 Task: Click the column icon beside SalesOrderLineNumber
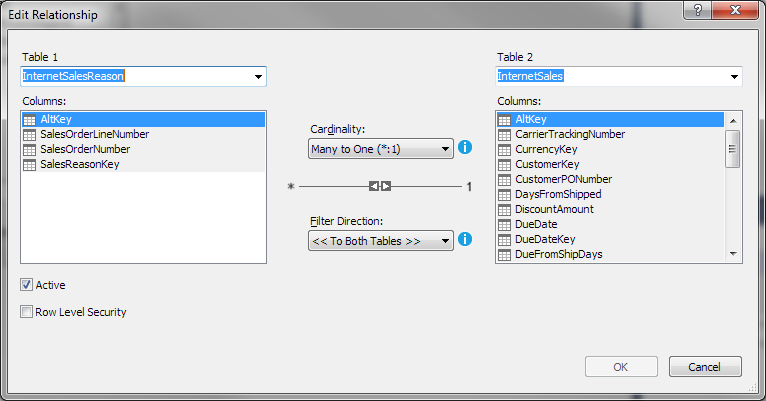click(x=29, y=135)
